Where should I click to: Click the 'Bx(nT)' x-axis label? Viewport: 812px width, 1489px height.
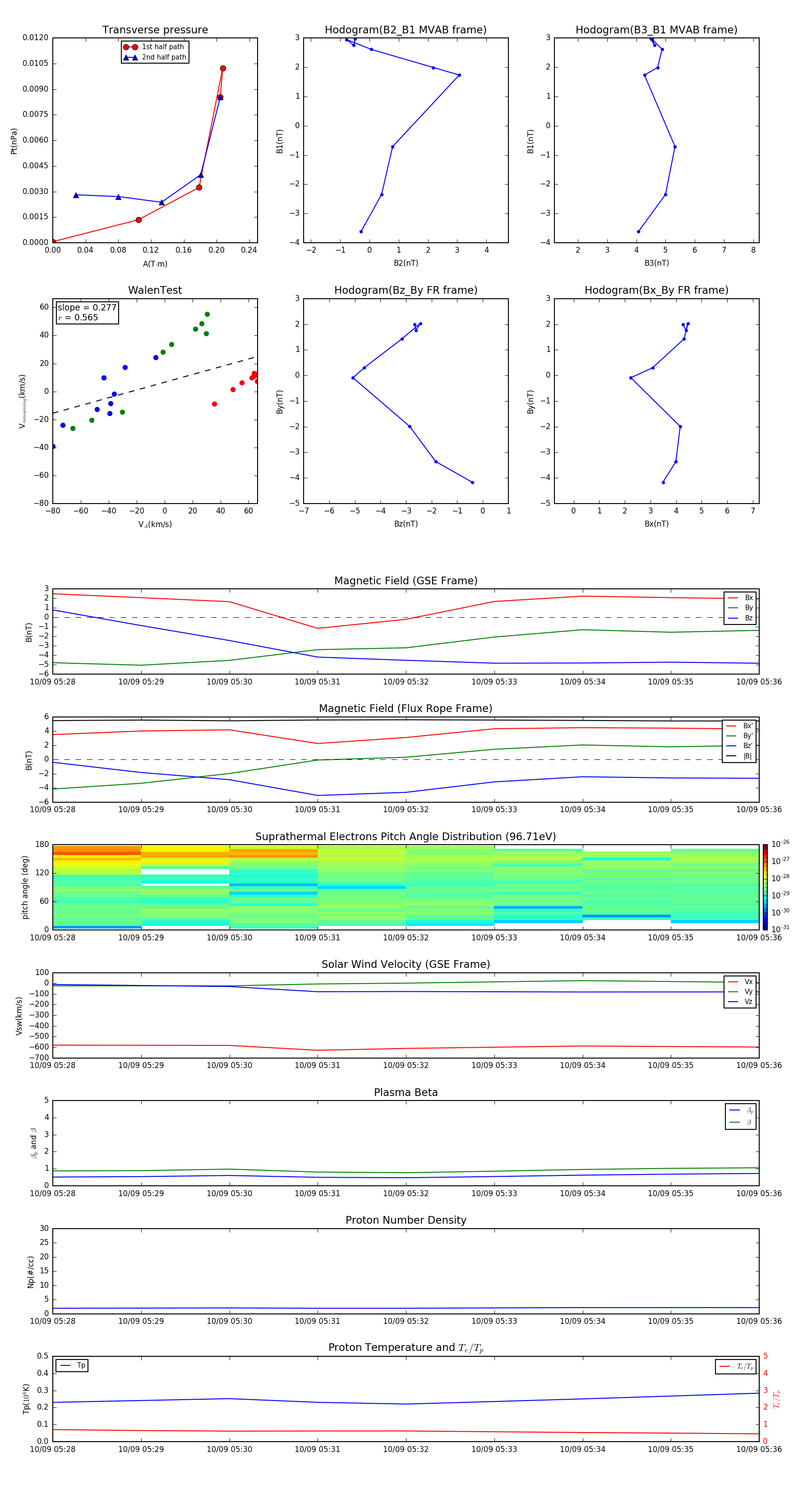[656, 524]
